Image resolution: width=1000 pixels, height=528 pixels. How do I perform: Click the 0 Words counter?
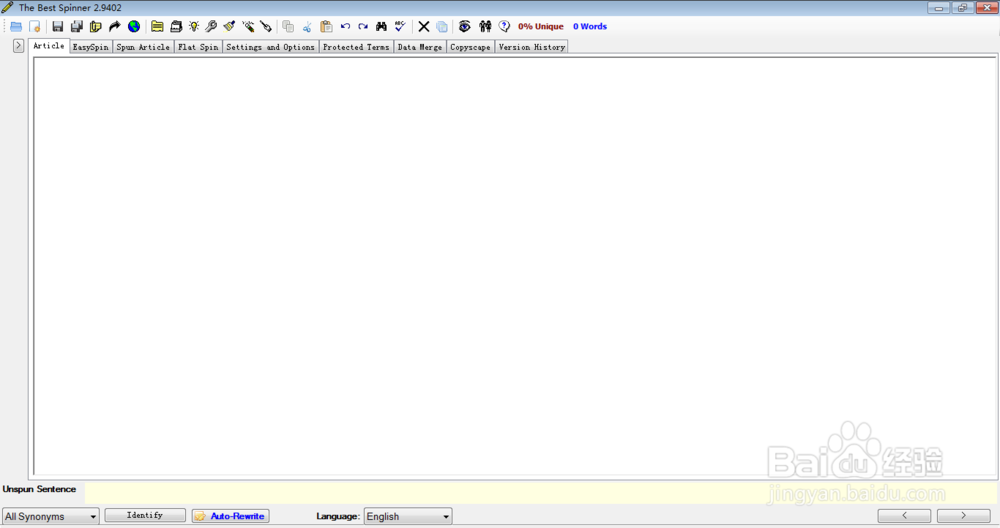(x=590, y=27)
